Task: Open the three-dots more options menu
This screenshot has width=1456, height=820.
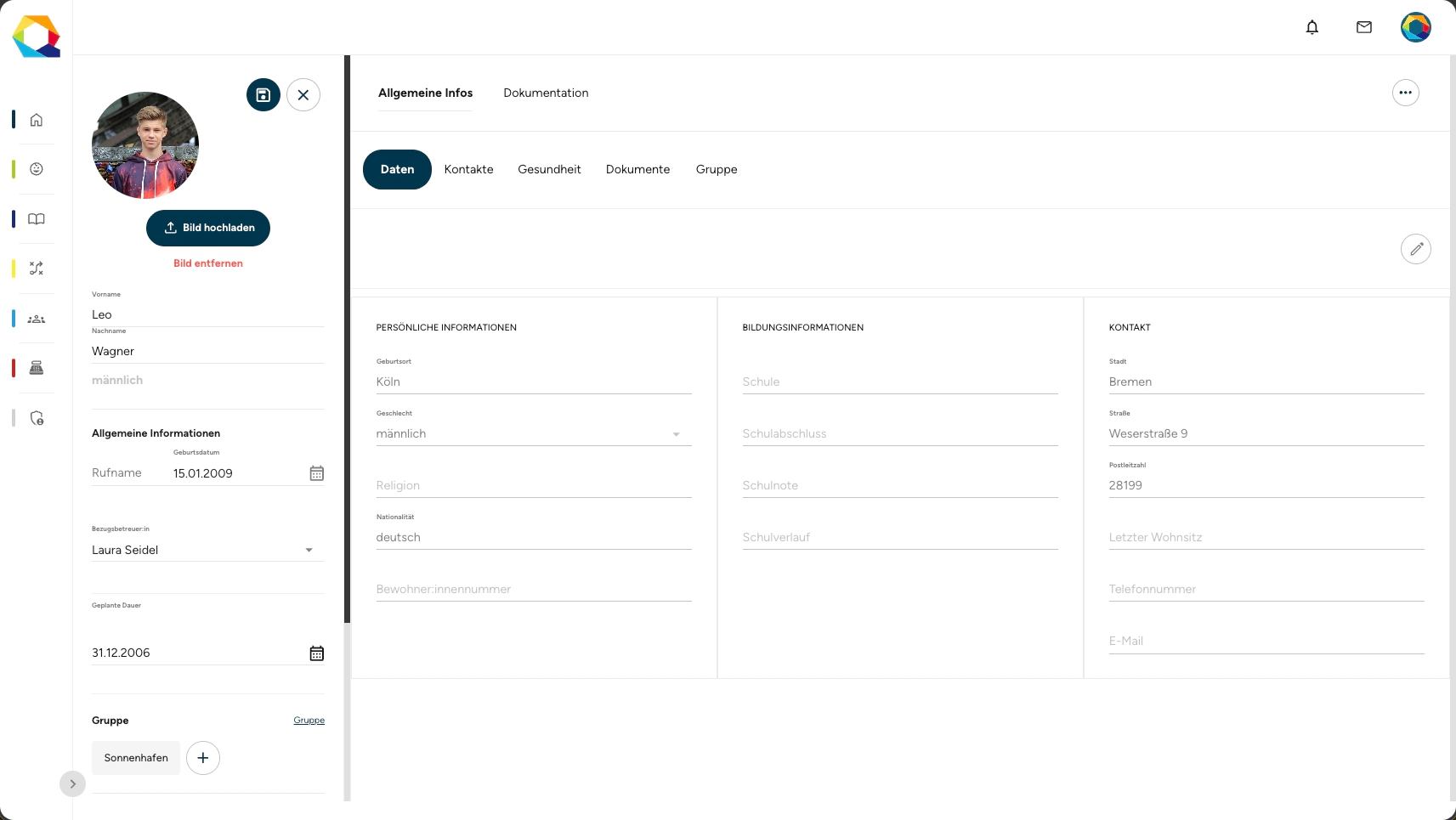Action: (x=1406, y=93)
